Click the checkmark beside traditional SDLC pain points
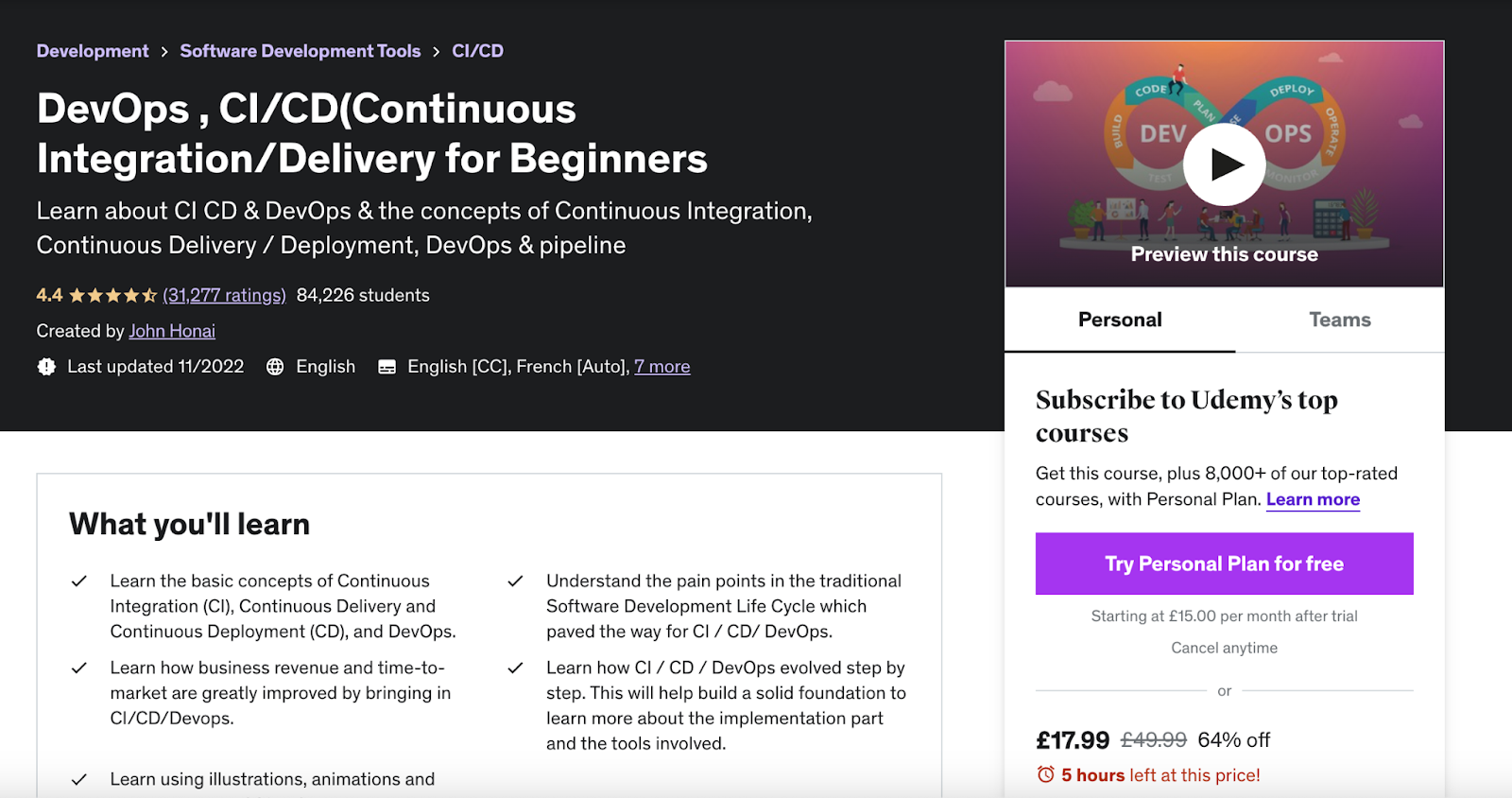The width and height of the screenshot is (1512, 798). click(515, 581)
